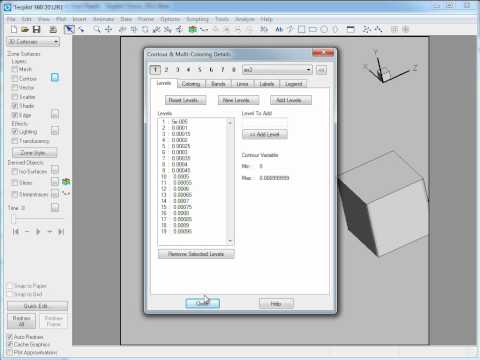
Task: Switch to the Lines tab
Action: pyautogui.click(x=242, y=84)
